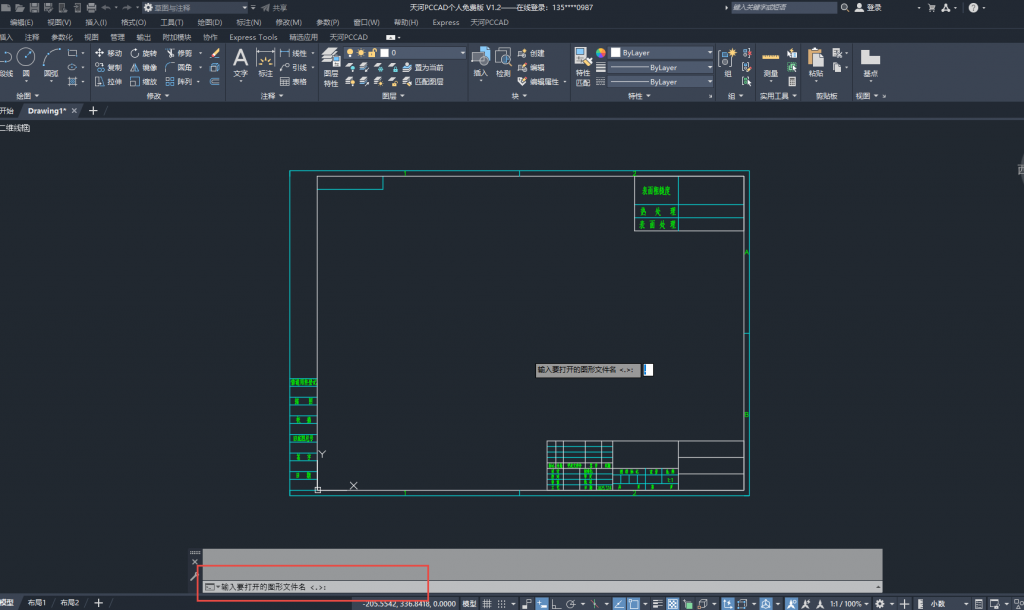Viewport: 1024px width, 610px height.
Task: Click the Insert block (插入) icon
Action: (481, 63)
